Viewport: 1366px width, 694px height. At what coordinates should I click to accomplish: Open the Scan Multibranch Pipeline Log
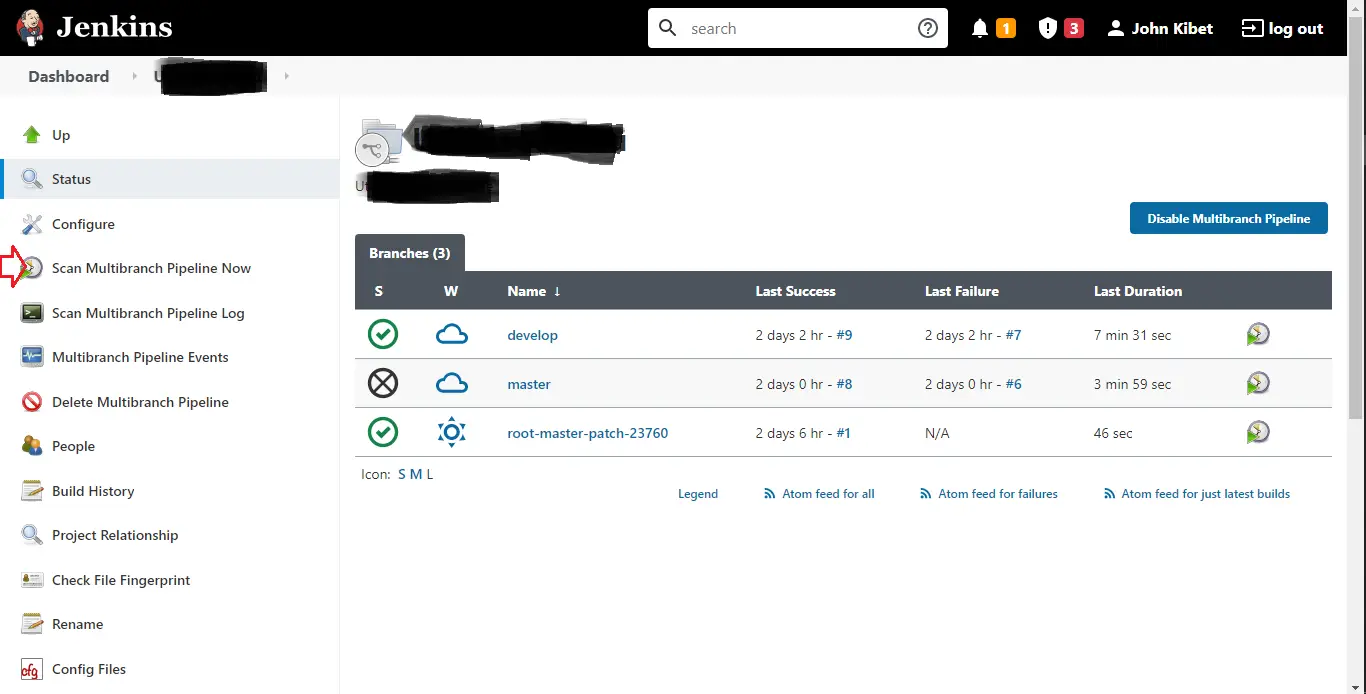(x=147, y=312)
